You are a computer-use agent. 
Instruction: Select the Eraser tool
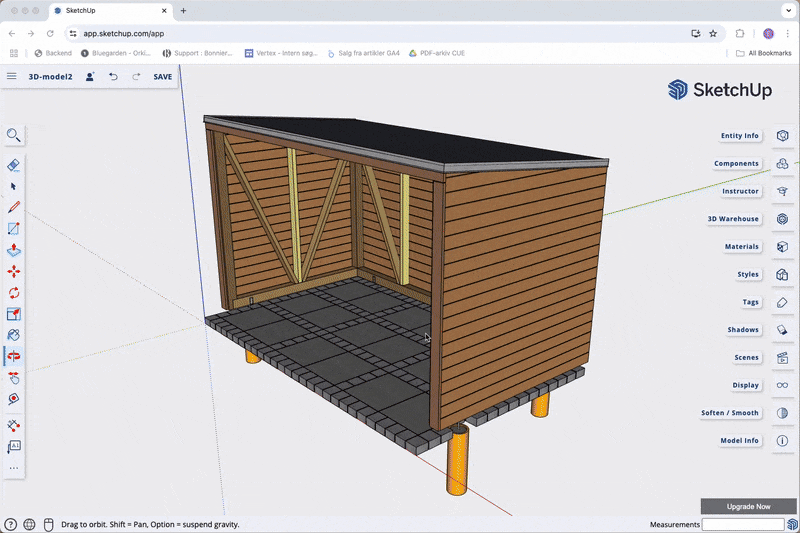14,165
